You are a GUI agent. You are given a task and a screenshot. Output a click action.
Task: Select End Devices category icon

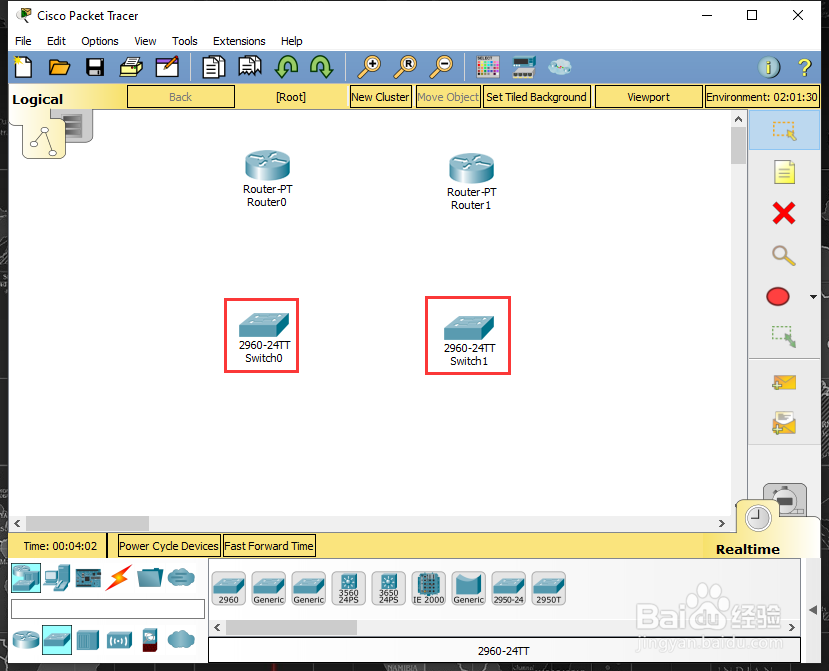tap(57, 577)
